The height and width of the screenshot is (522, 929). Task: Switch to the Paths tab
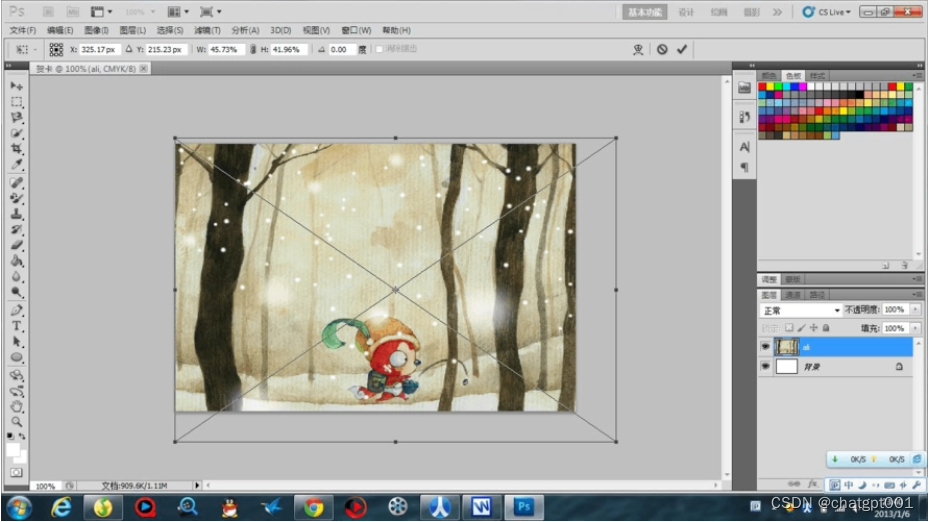click(816, 294)
